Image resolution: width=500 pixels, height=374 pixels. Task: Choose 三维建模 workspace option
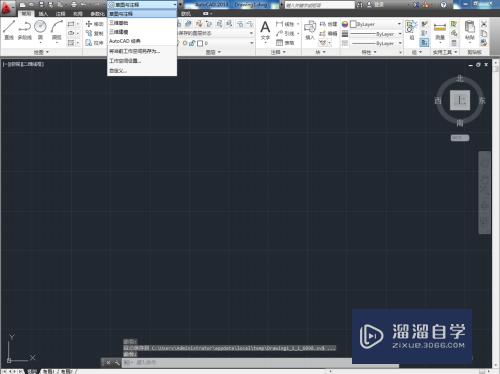[142, 32]
